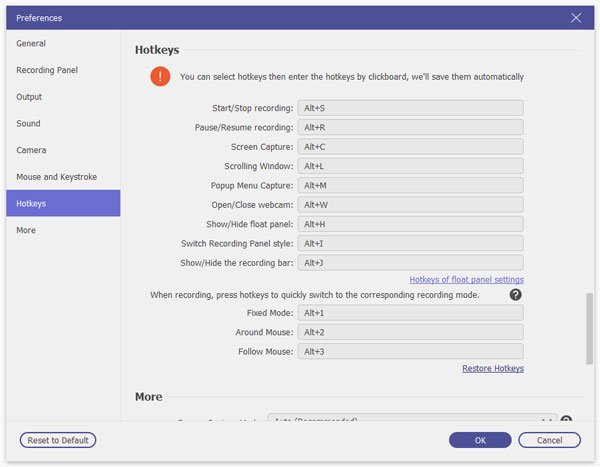Select Sound in the sidebar
Screen dimensions: 600x467
point(28,124)
